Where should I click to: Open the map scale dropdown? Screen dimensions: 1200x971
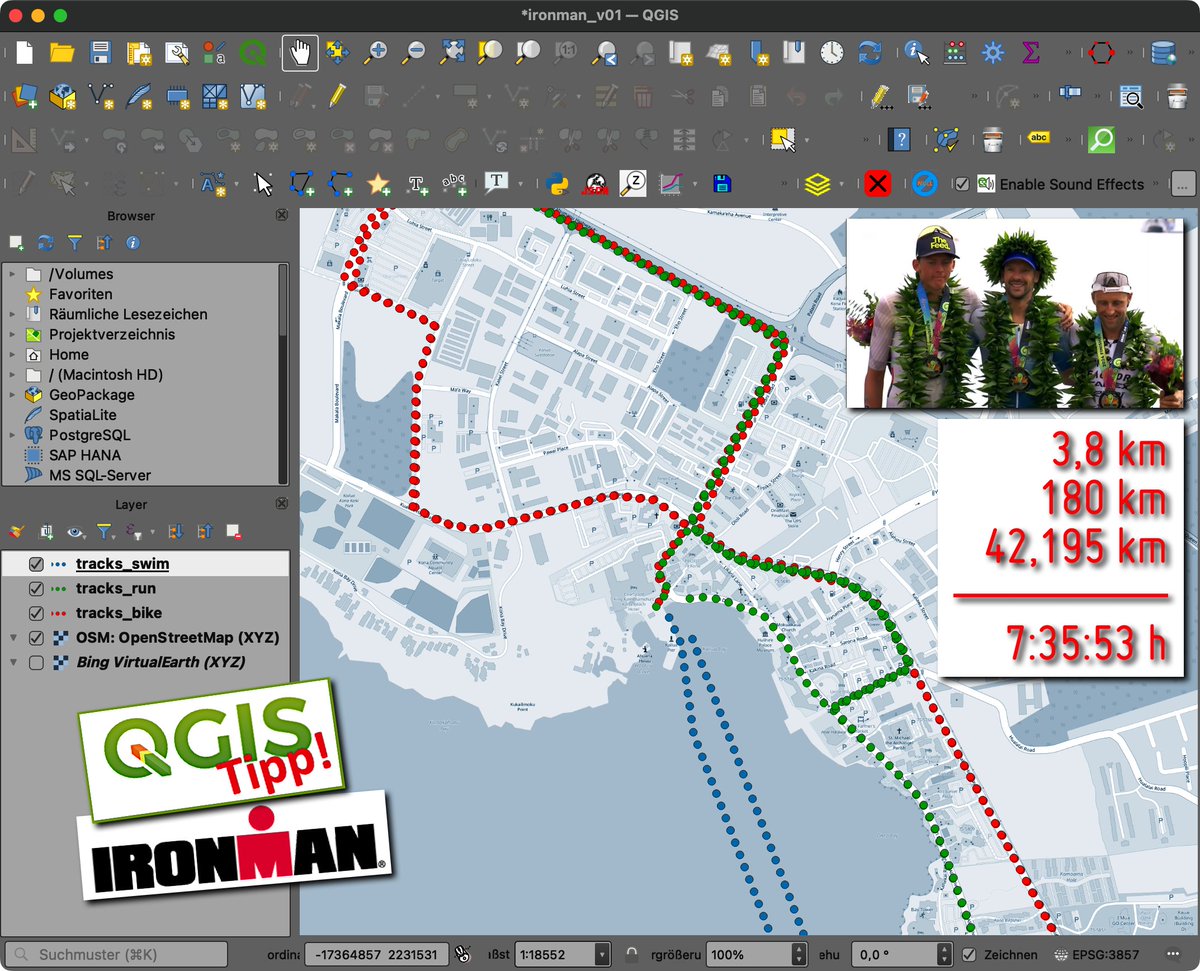[x=602, y=954]
